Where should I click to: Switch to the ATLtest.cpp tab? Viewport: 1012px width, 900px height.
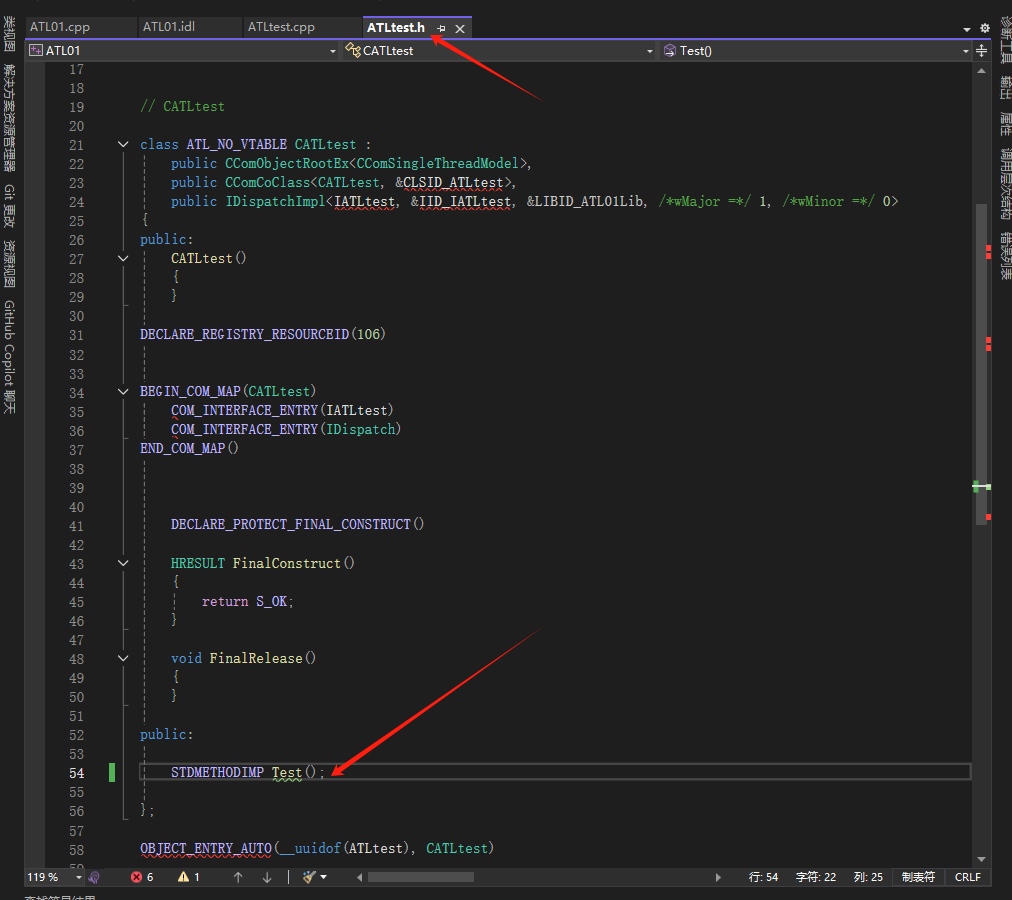281,27
